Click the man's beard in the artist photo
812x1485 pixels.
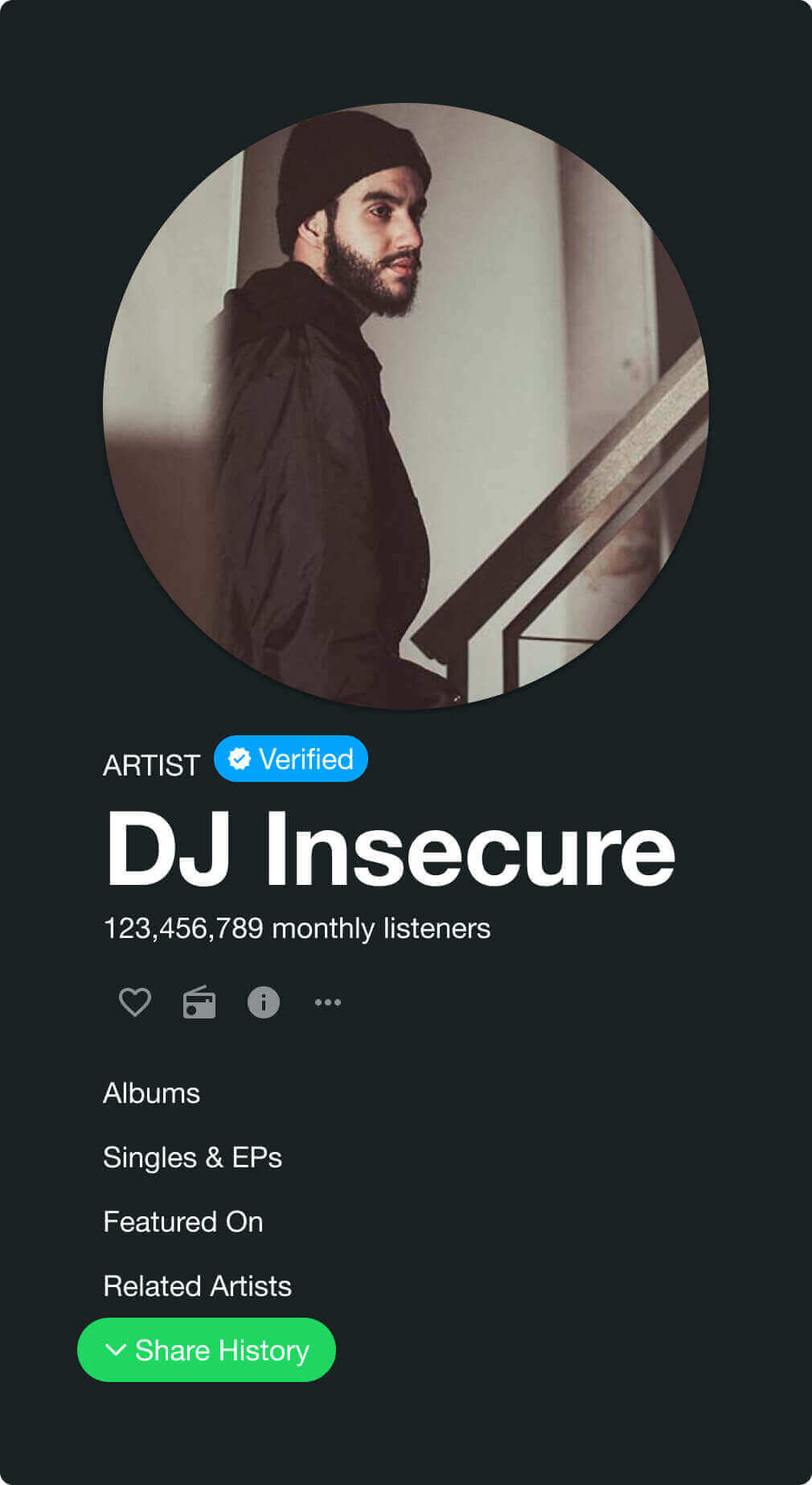[371, 278]
